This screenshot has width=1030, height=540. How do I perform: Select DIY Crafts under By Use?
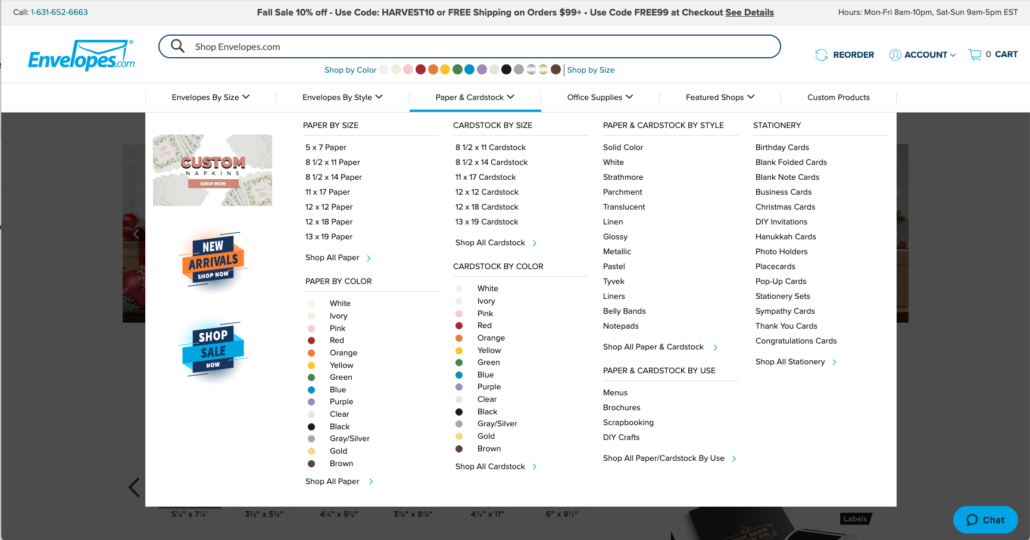[x=621, y=438]
